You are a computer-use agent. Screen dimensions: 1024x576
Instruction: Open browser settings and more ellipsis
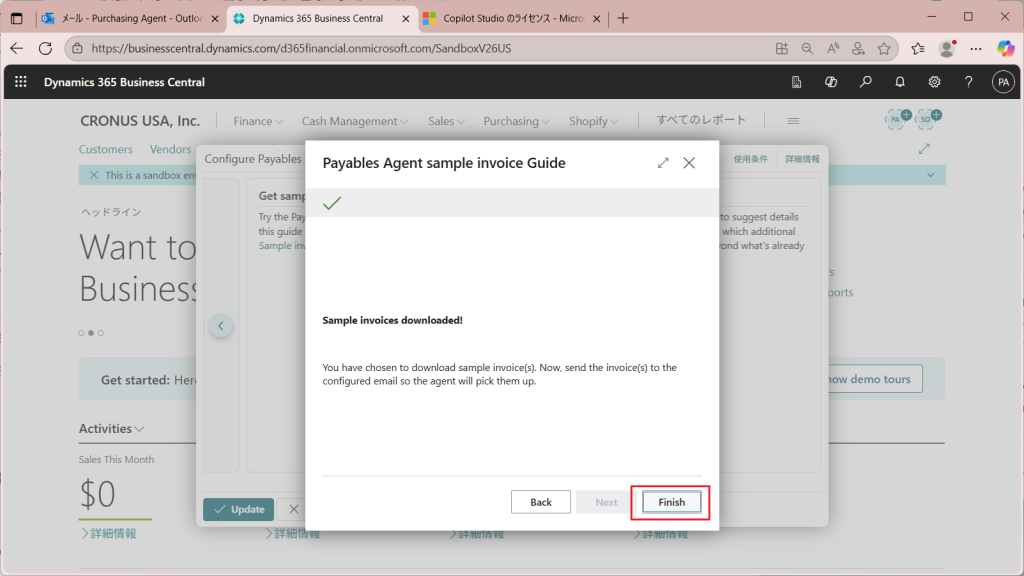coord(976,48)
